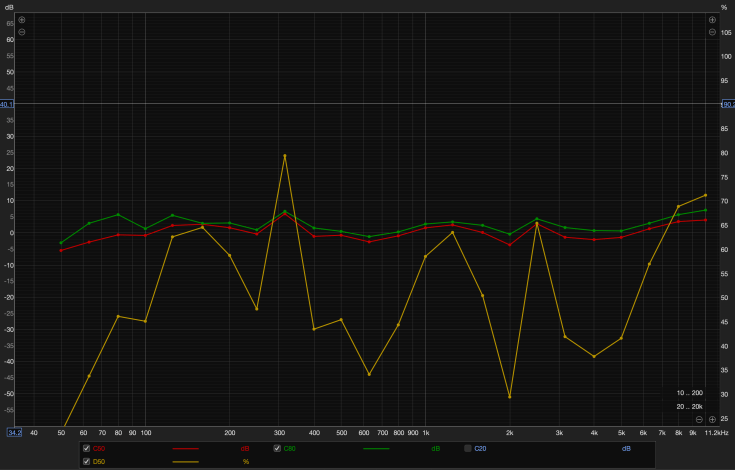The width and height of the screenshot is (735, 470).
Task: Click the D50 lowest dip point at 2k
Action: point(510,397)
